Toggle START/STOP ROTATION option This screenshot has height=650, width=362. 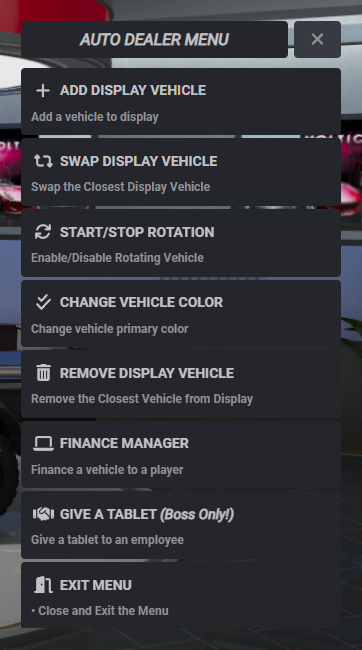click(x=181, y=243)
